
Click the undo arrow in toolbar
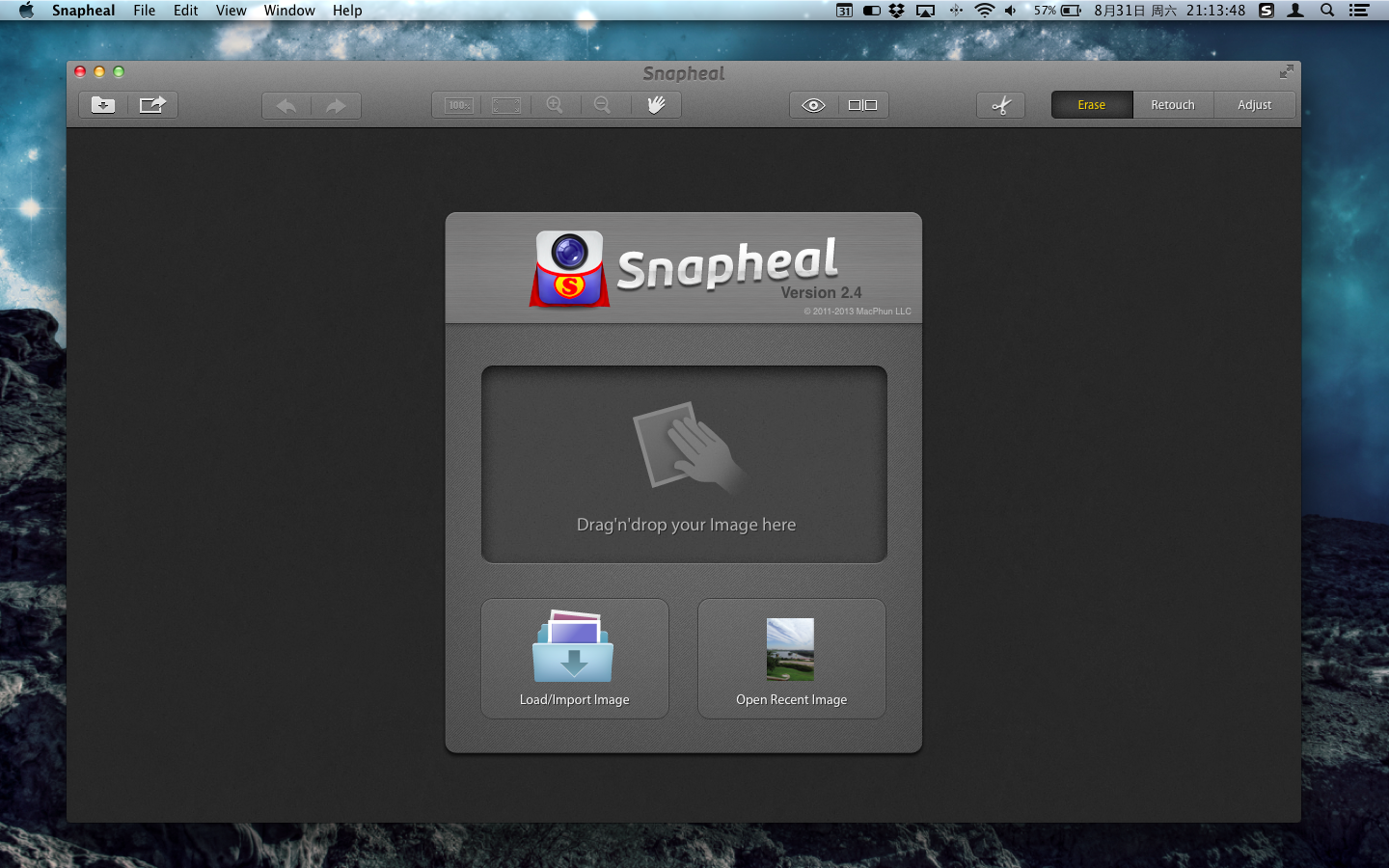[286, 105]
